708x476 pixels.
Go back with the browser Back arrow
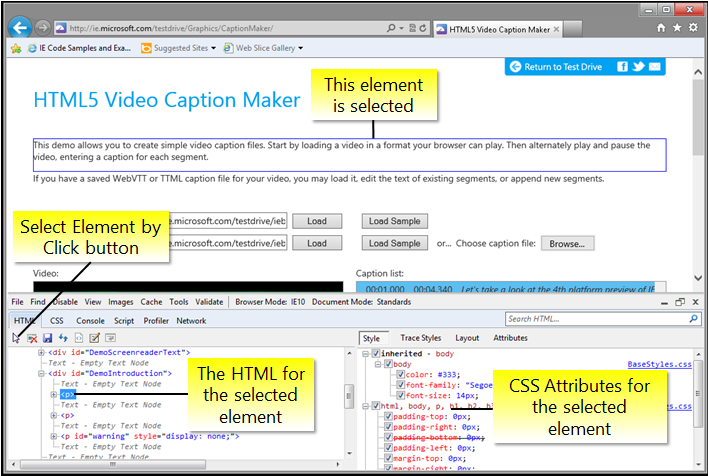pyautogui.click(x=20, y=28)
